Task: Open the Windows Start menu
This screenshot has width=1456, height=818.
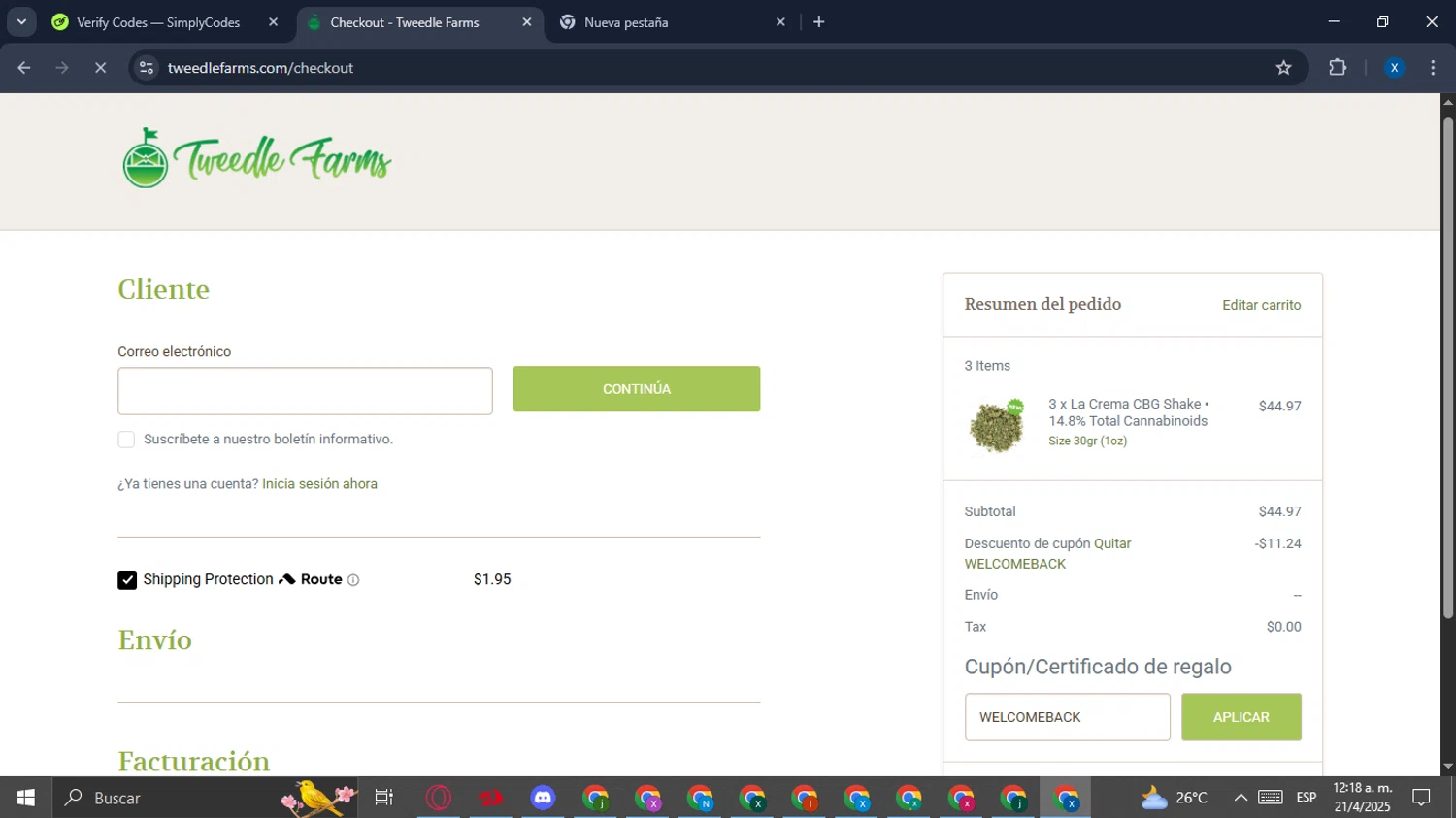Action: [x=26, y=798]
